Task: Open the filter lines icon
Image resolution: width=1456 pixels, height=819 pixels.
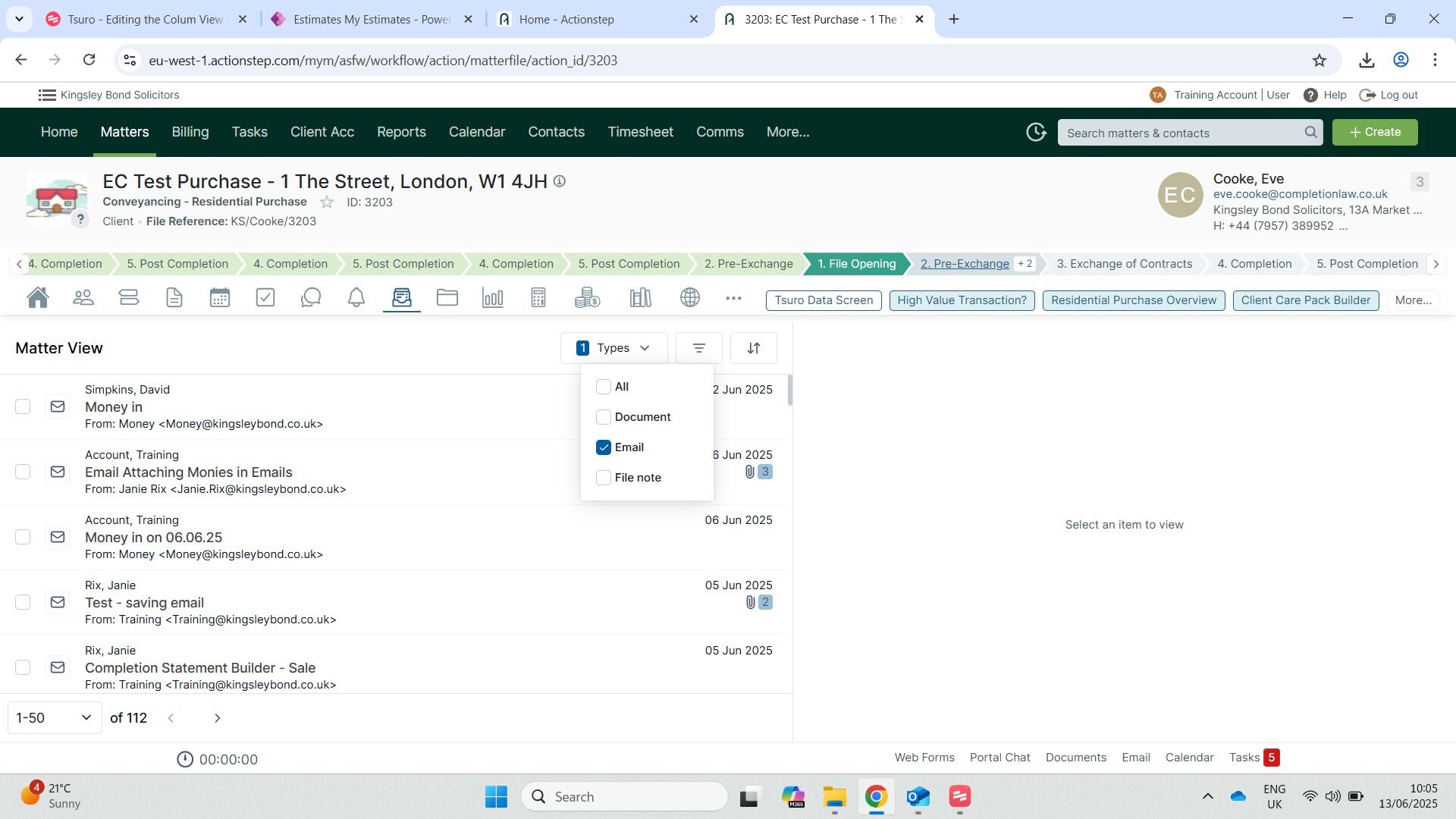Action: tap(698, 348)
